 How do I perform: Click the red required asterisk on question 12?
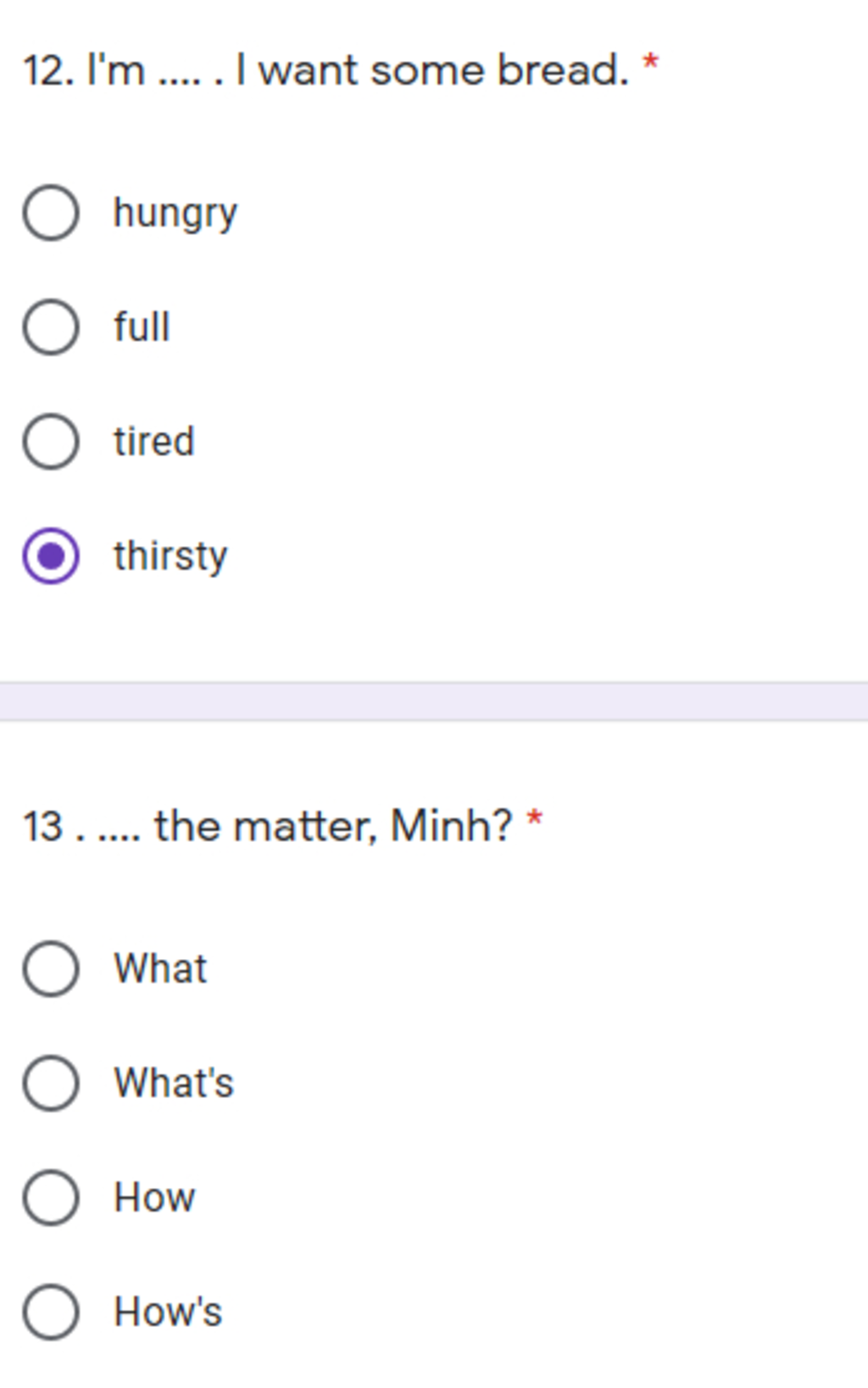[650, 63]
